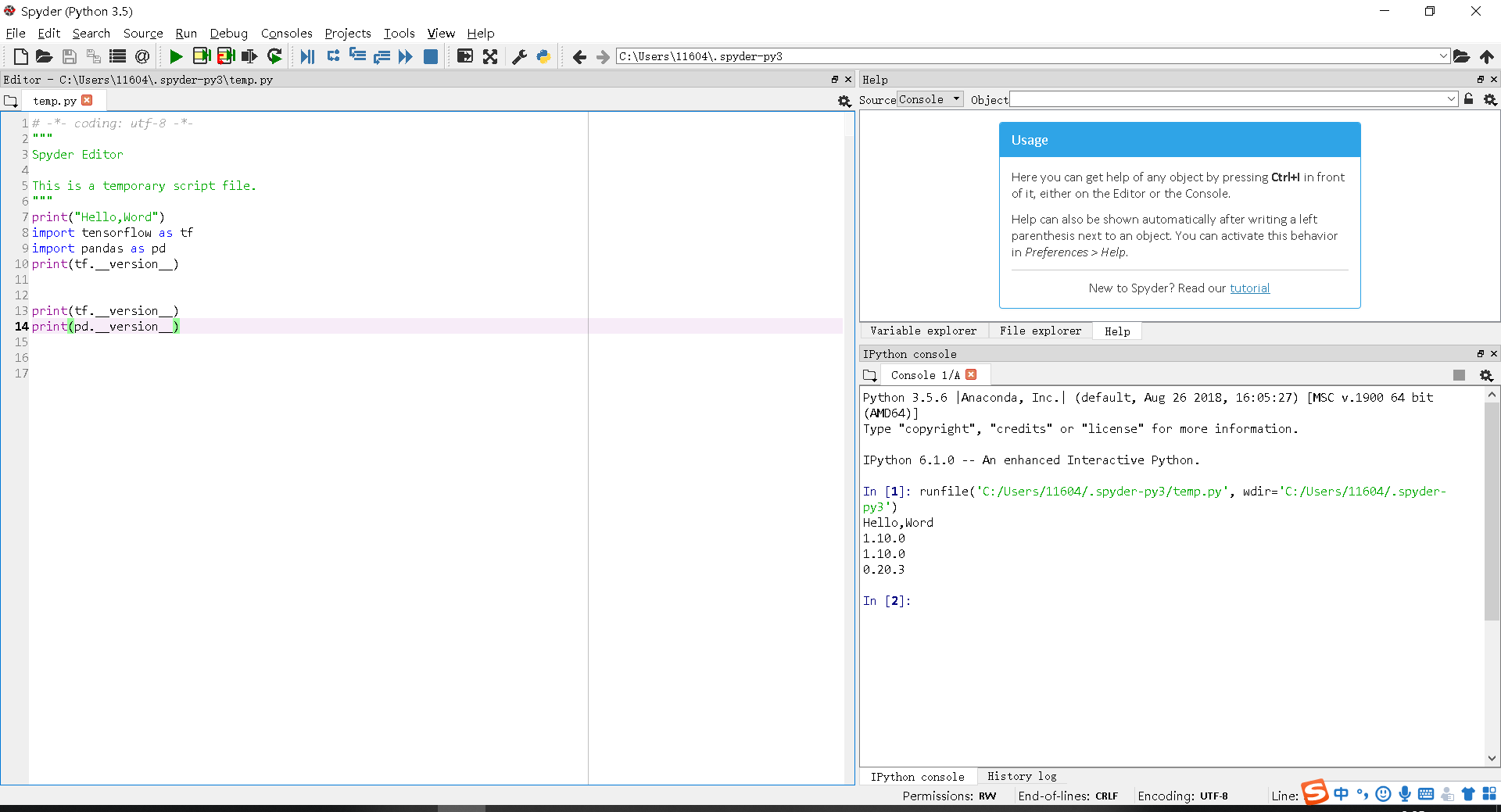The width and height of the screenshot is (1501, 812).
Task: Click the Sogou input method S icon
Action: (x=1314, y=792)
